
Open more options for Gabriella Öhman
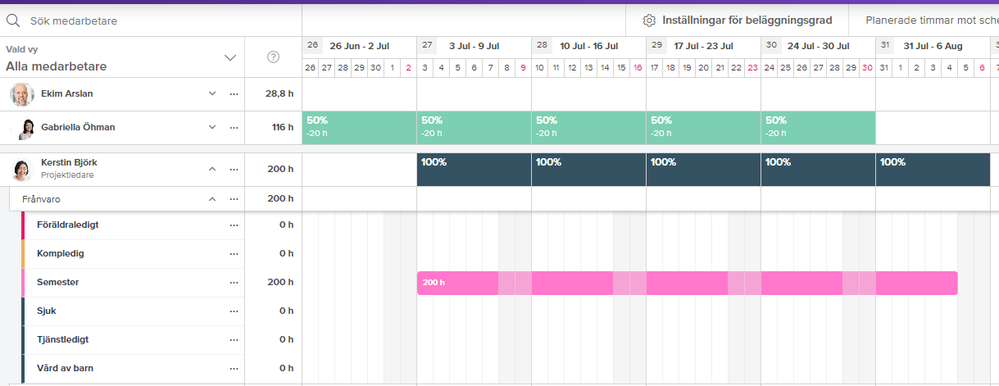tap(234, 127)
